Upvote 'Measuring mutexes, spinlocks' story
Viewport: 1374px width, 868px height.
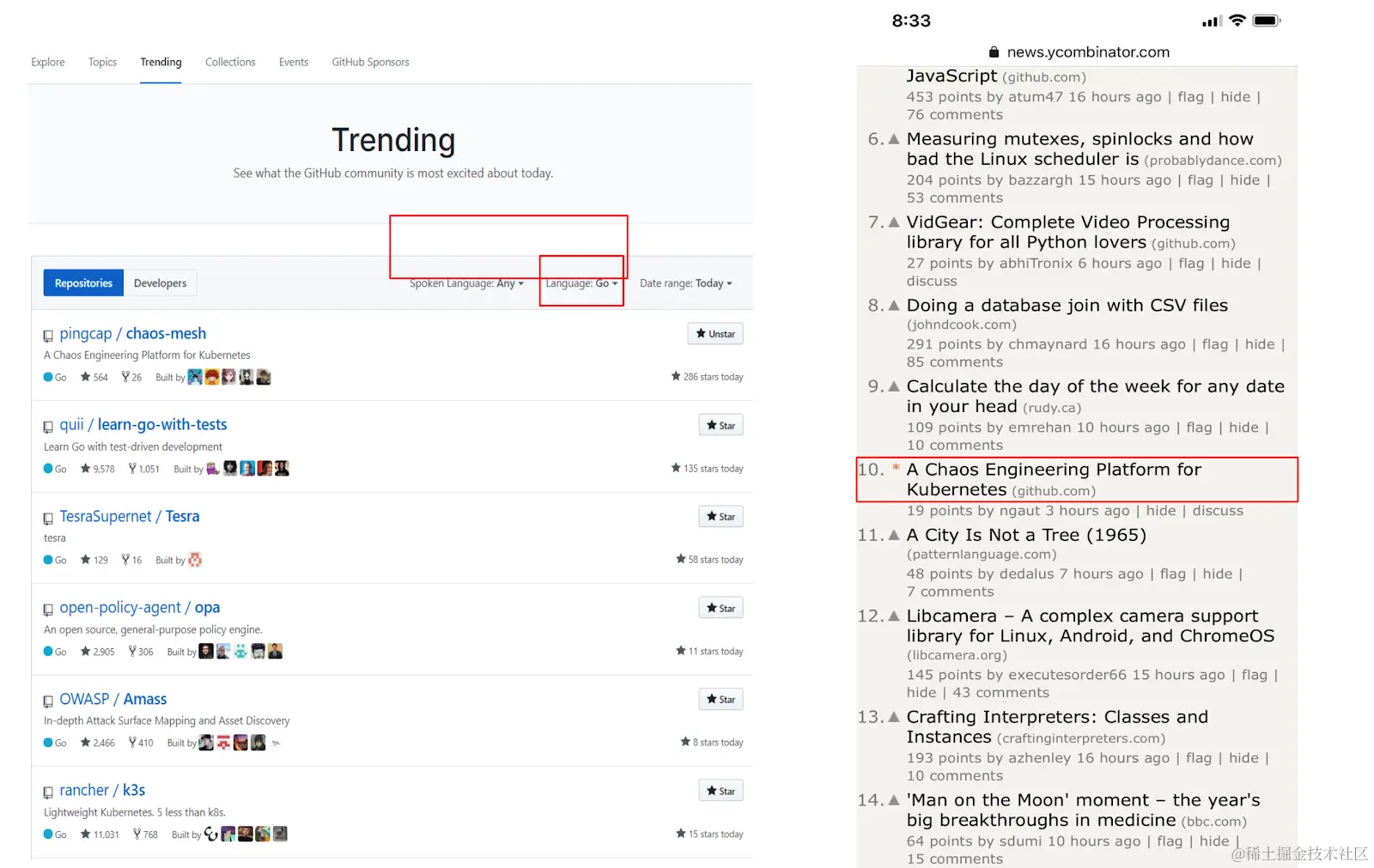894,139
